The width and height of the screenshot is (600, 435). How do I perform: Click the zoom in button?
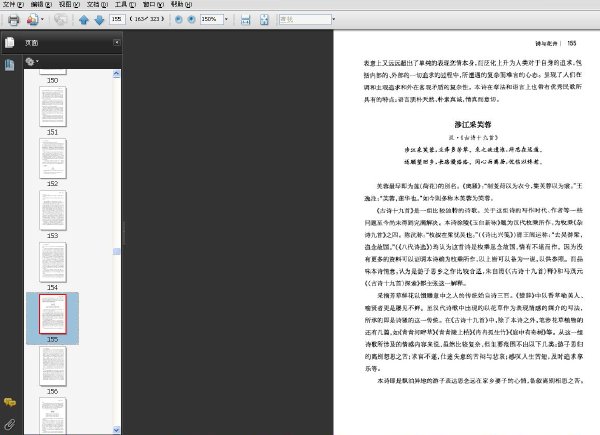pos(192,19)
